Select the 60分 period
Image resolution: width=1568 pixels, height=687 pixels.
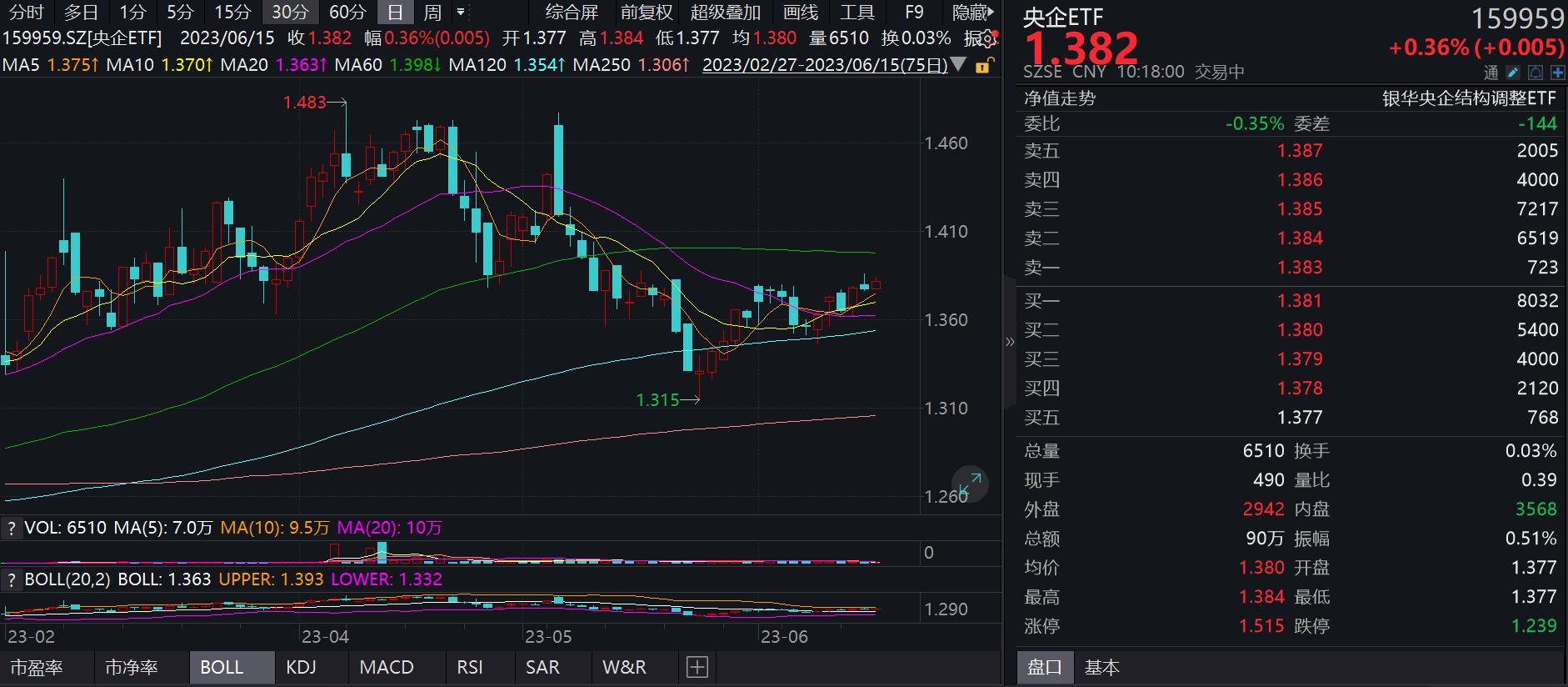(347, 13)
